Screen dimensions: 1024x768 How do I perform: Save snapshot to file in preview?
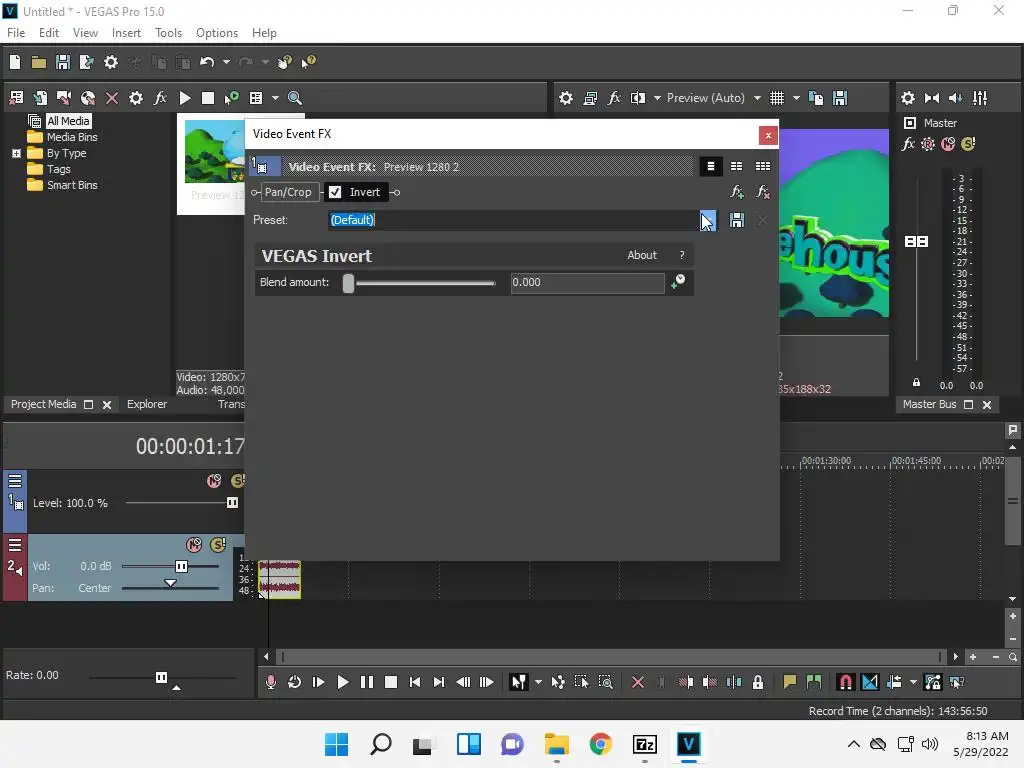click(x=840, y=98)
